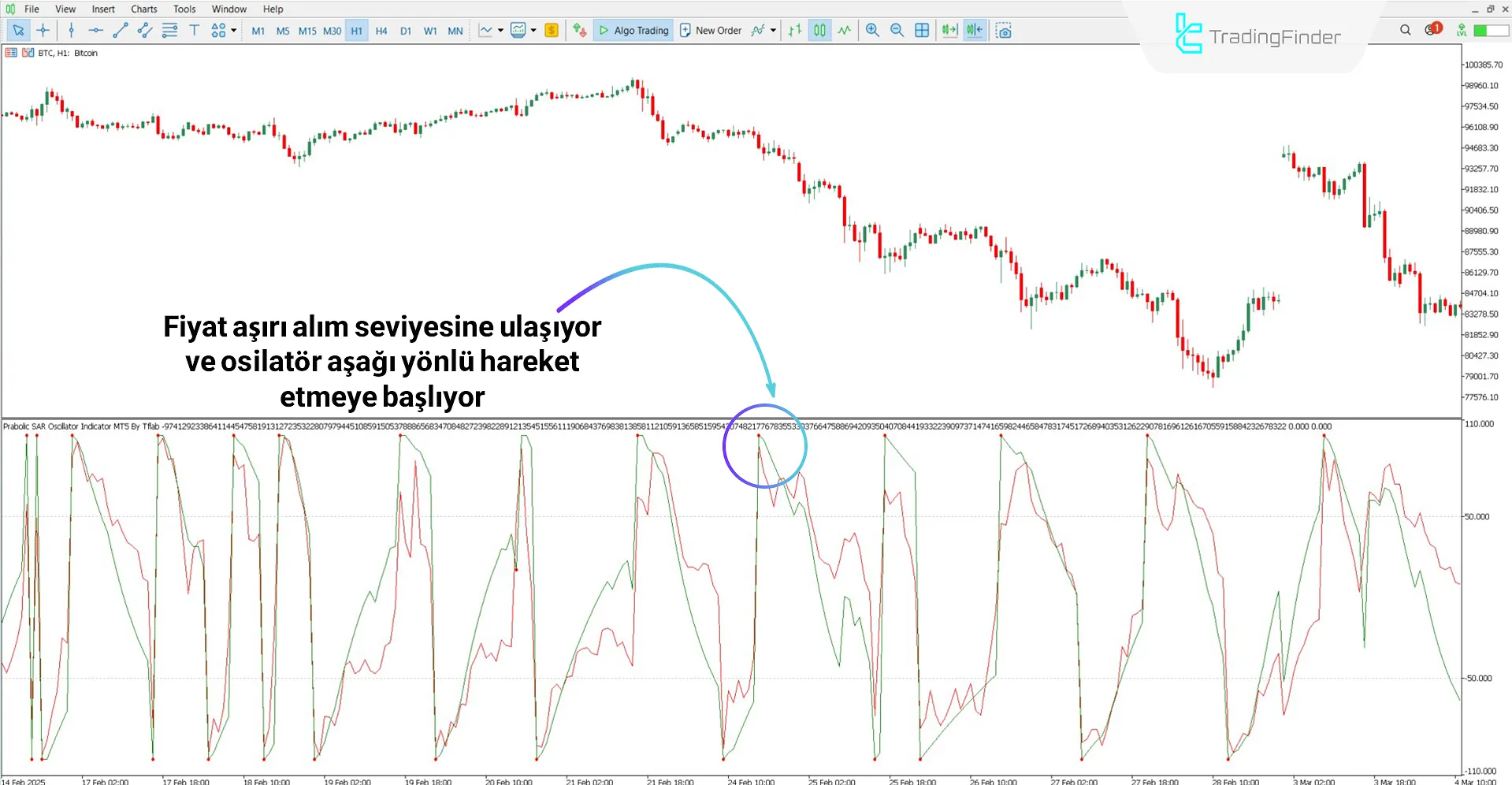Select the trendline drawing tool
The image size is (1512, 785).
[x=120, y=31]
